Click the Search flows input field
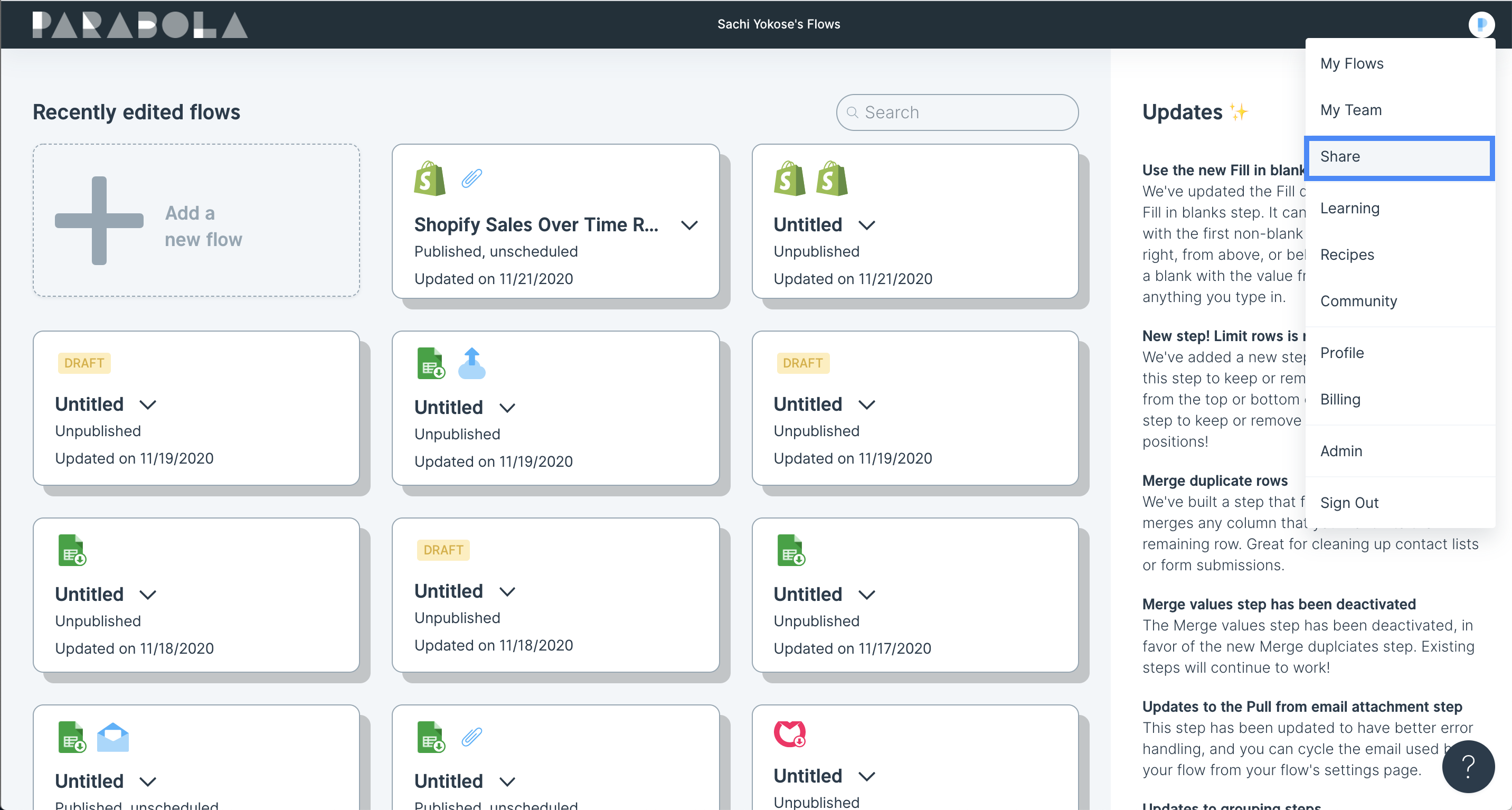Screen dimensions: 1512x810 [957, 112]
